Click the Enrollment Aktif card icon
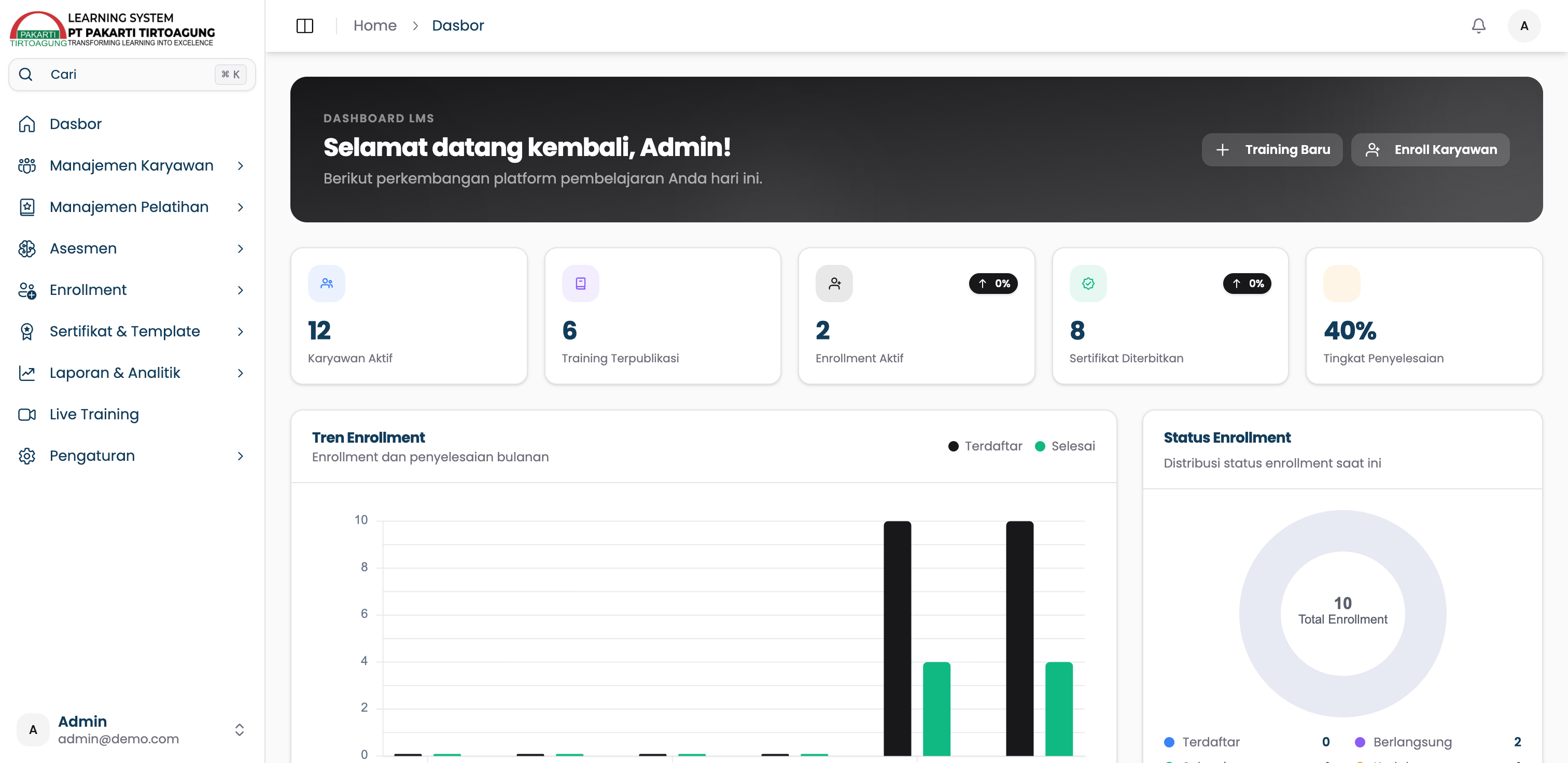Viewport: 1568px width, 763px height. point(834,284)
